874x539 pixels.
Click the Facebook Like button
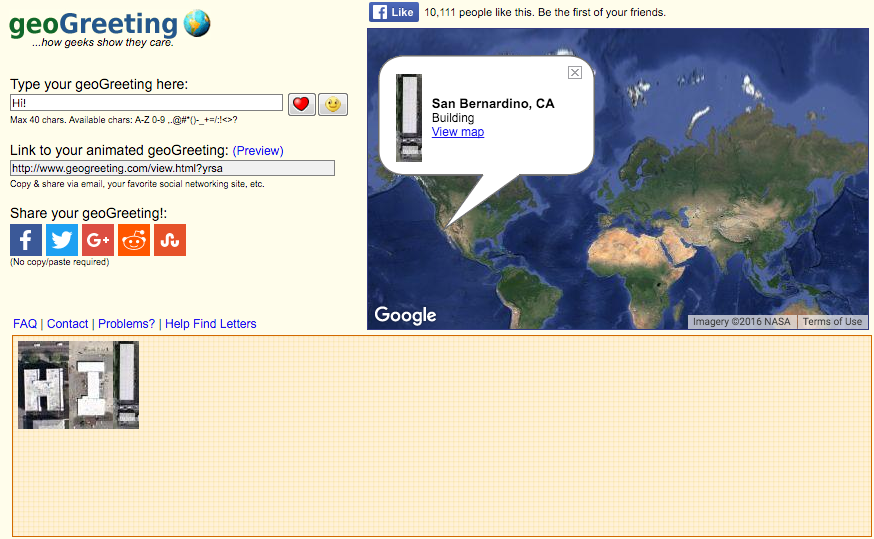point(394,12)
